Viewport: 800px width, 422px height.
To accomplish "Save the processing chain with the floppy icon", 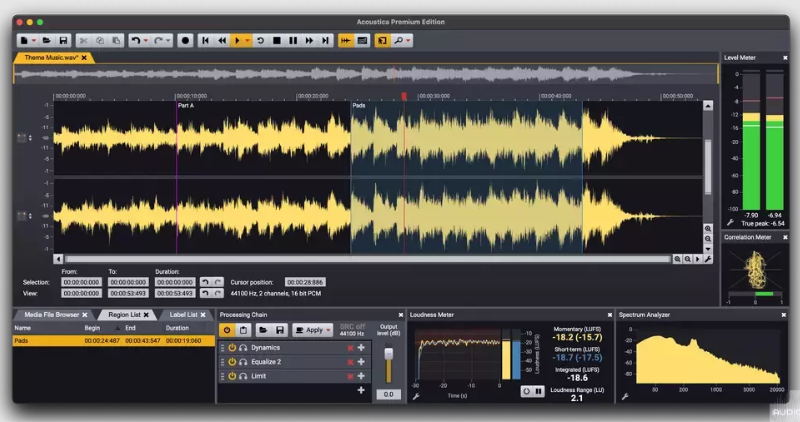I will [280, 330].
